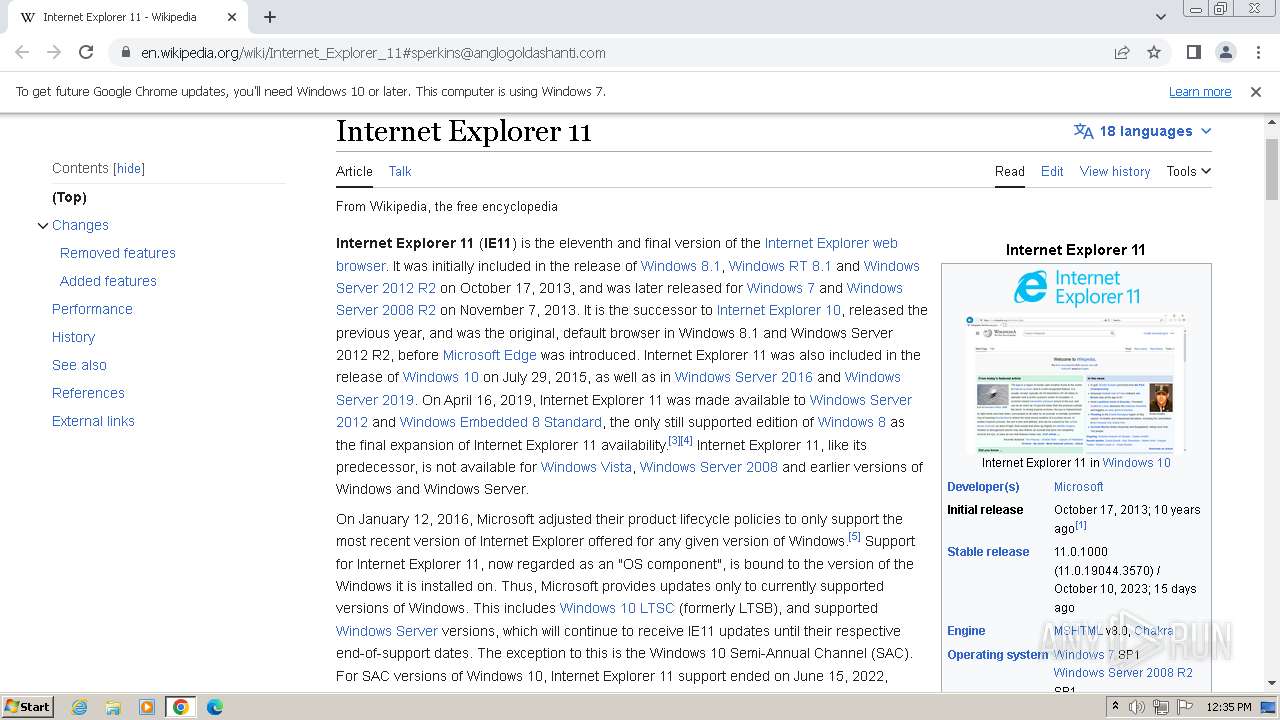View site information lock icon
The width and height of the screenshot is (1280, 720).
tap(125, 53)
